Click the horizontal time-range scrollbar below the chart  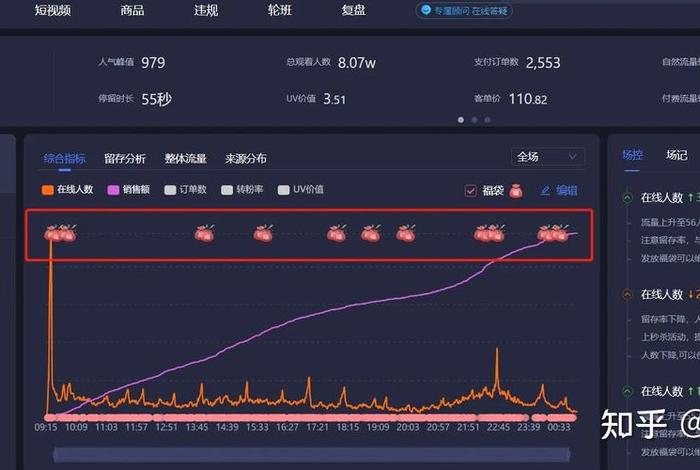tap(311, 454)
